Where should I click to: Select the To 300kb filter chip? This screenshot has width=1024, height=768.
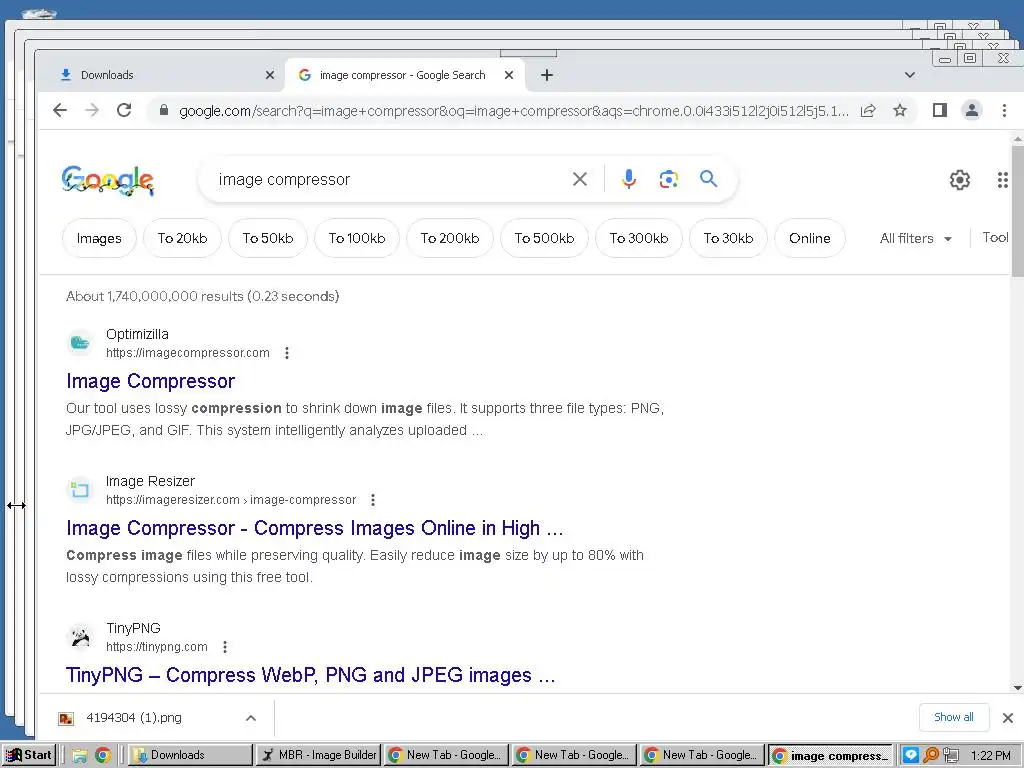[x=639, y=238]
